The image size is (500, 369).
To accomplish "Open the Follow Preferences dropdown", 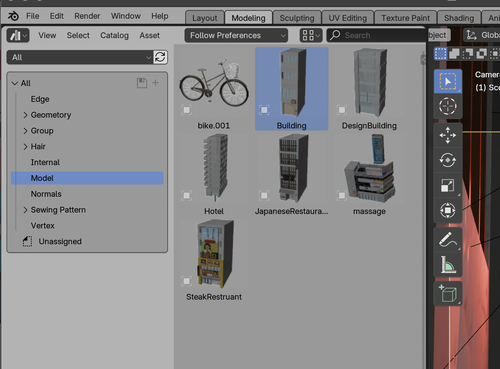I will click(236, 35).
